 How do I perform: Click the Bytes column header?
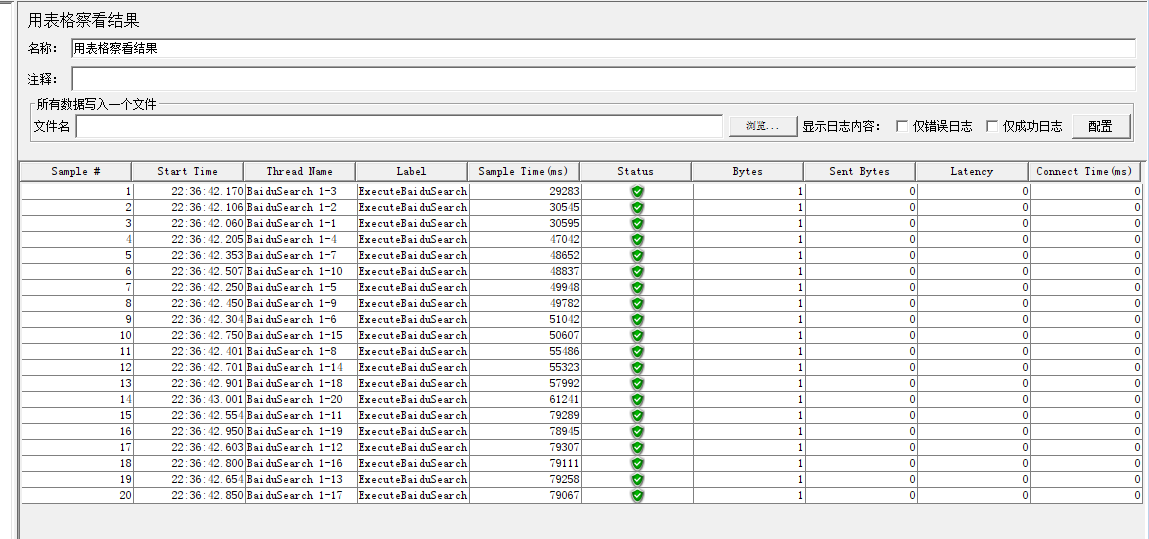click(x=747, y=171)
